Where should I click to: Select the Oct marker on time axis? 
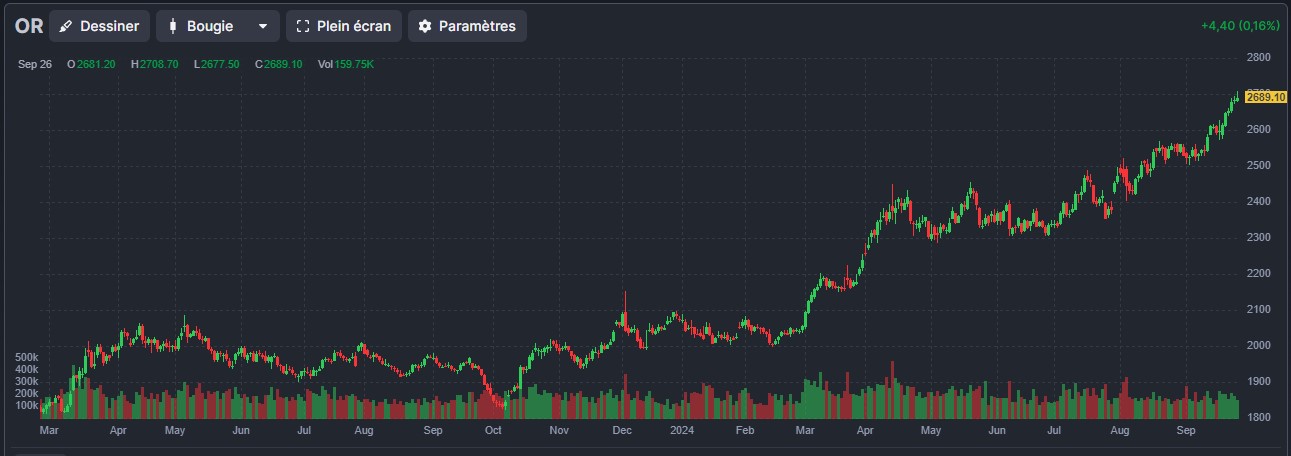(x=493, y=431)
